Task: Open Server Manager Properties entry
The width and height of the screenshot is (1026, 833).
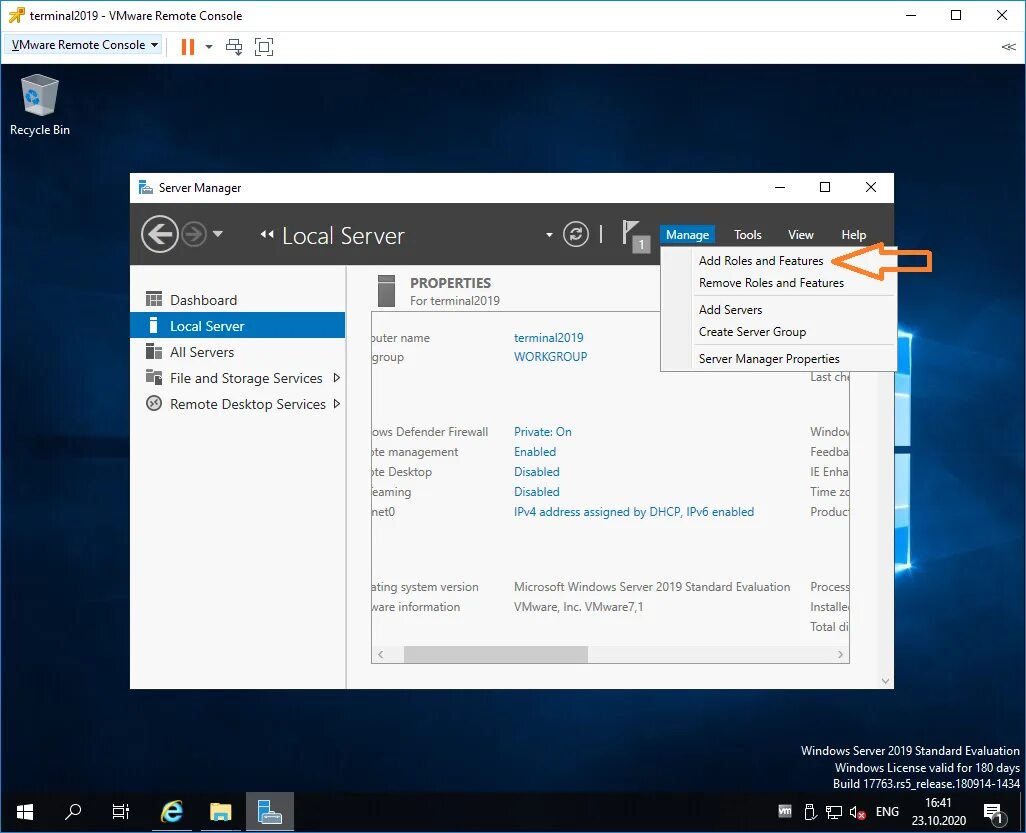Action: coord(769,359)
